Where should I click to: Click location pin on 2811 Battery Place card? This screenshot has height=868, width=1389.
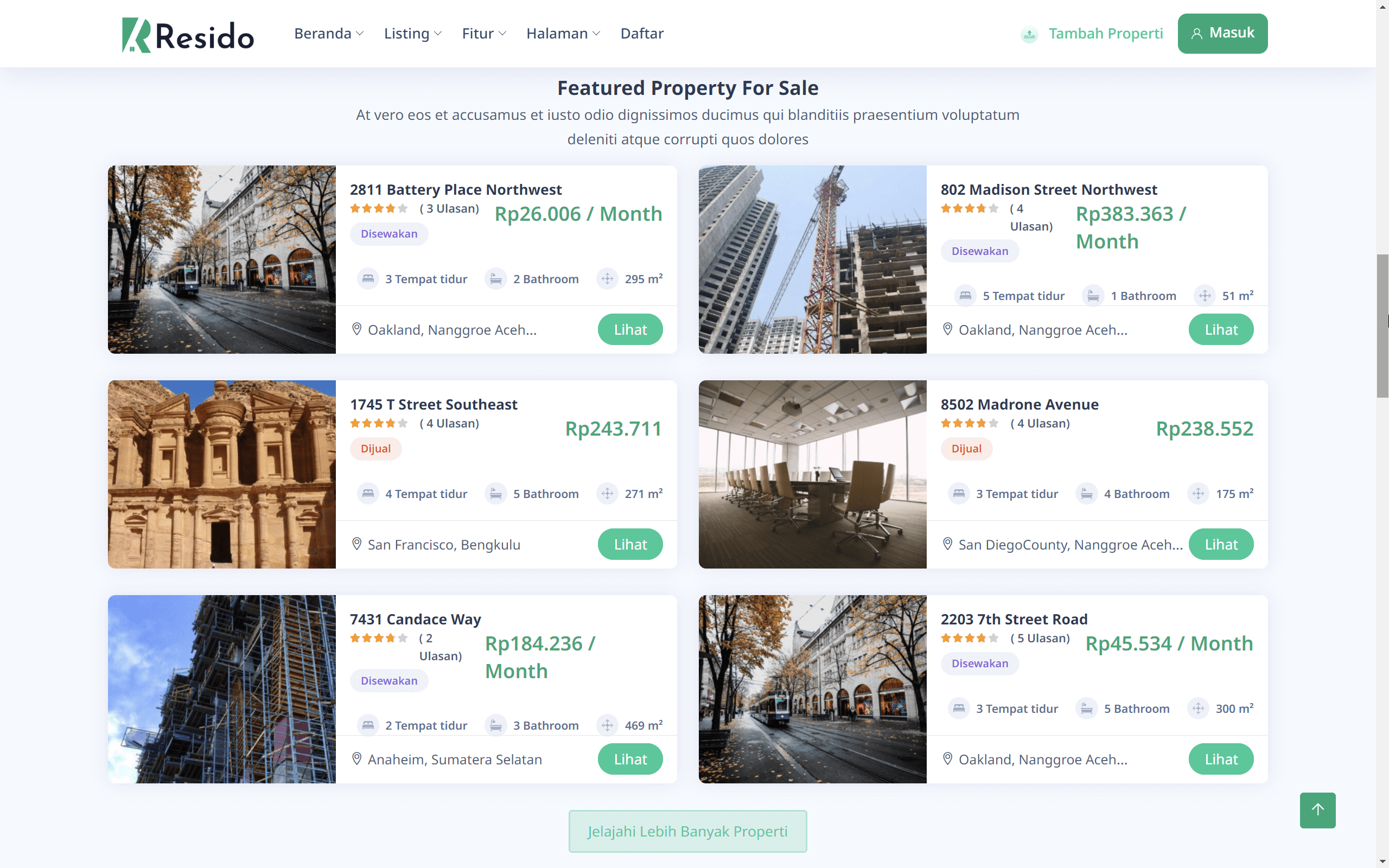click(356, 329)
